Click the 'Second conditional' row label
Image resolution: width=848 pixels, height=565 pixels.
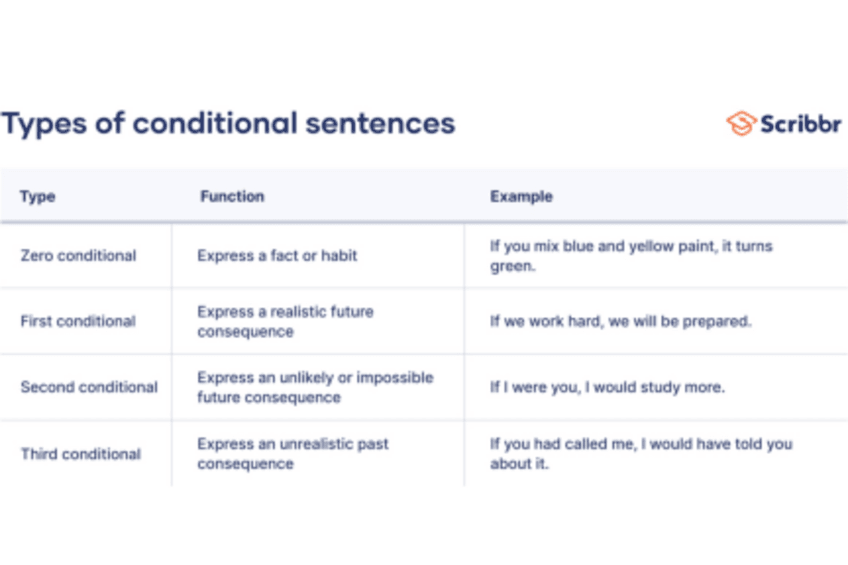(x=89, y=387)
